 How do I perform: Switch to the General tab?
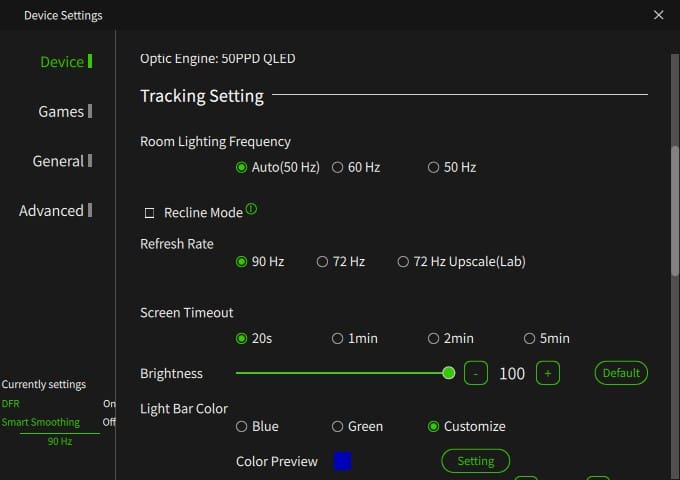[58, 161]
